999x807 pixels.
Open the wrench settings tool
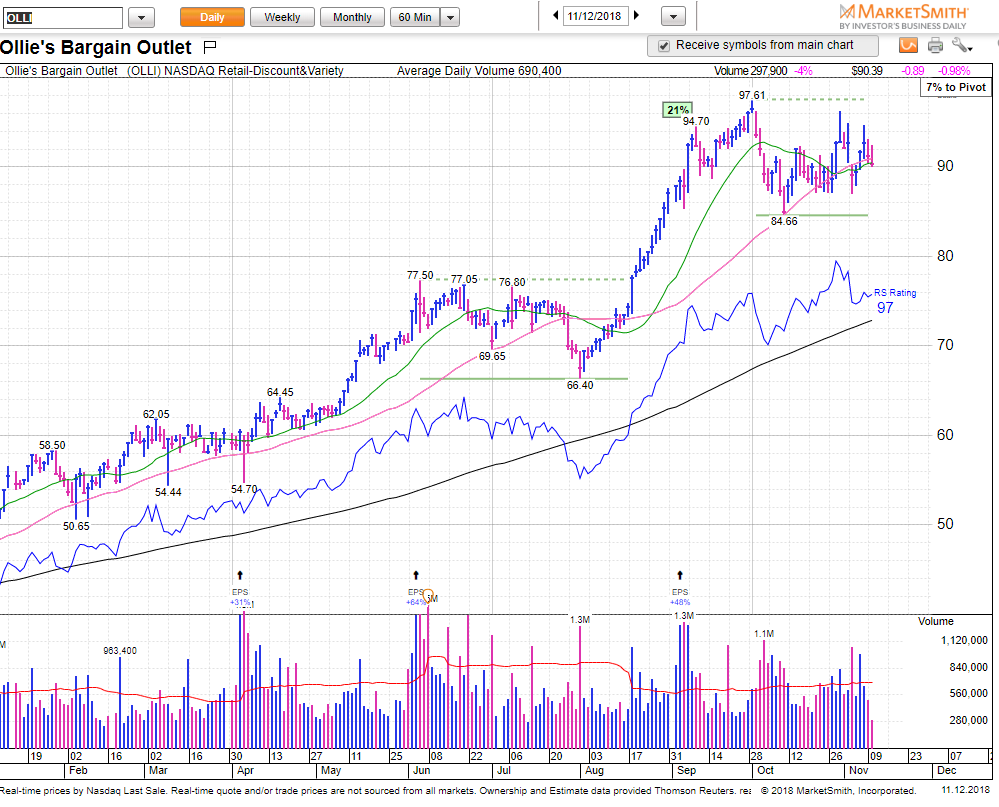click(x=962, y=45)
